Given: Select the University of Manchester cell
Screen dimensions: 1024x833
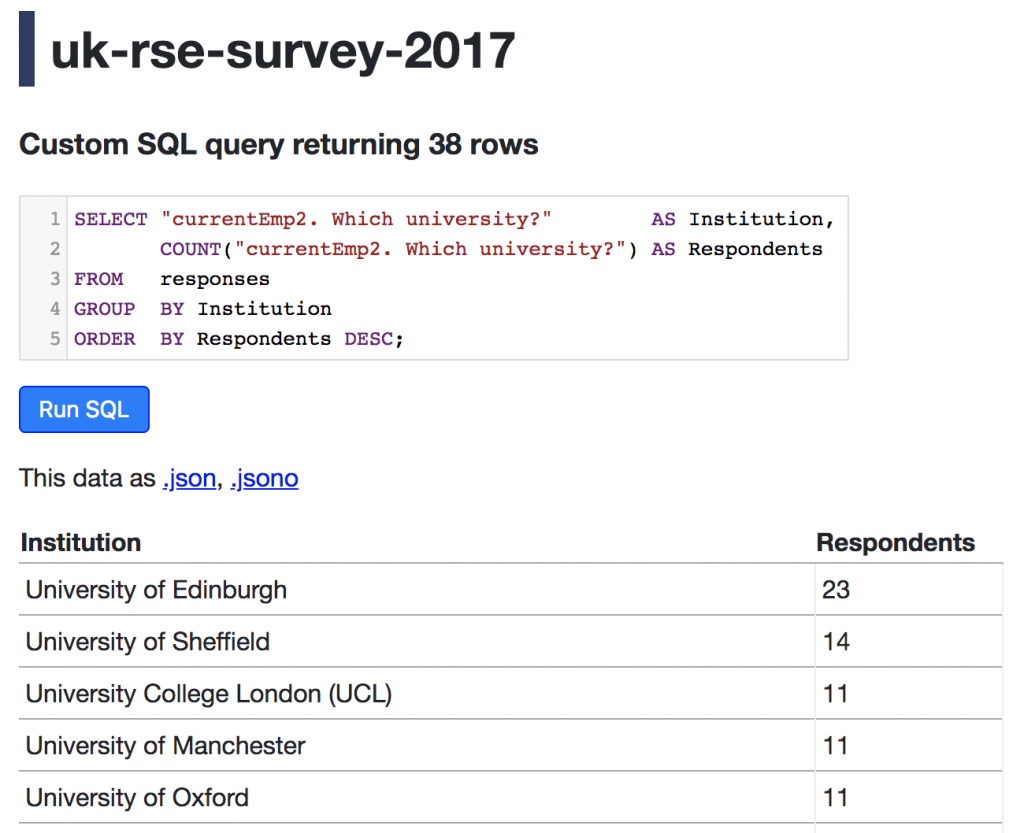Looking at the screenshot, I should pyautogui.click(x=165, y=746).
